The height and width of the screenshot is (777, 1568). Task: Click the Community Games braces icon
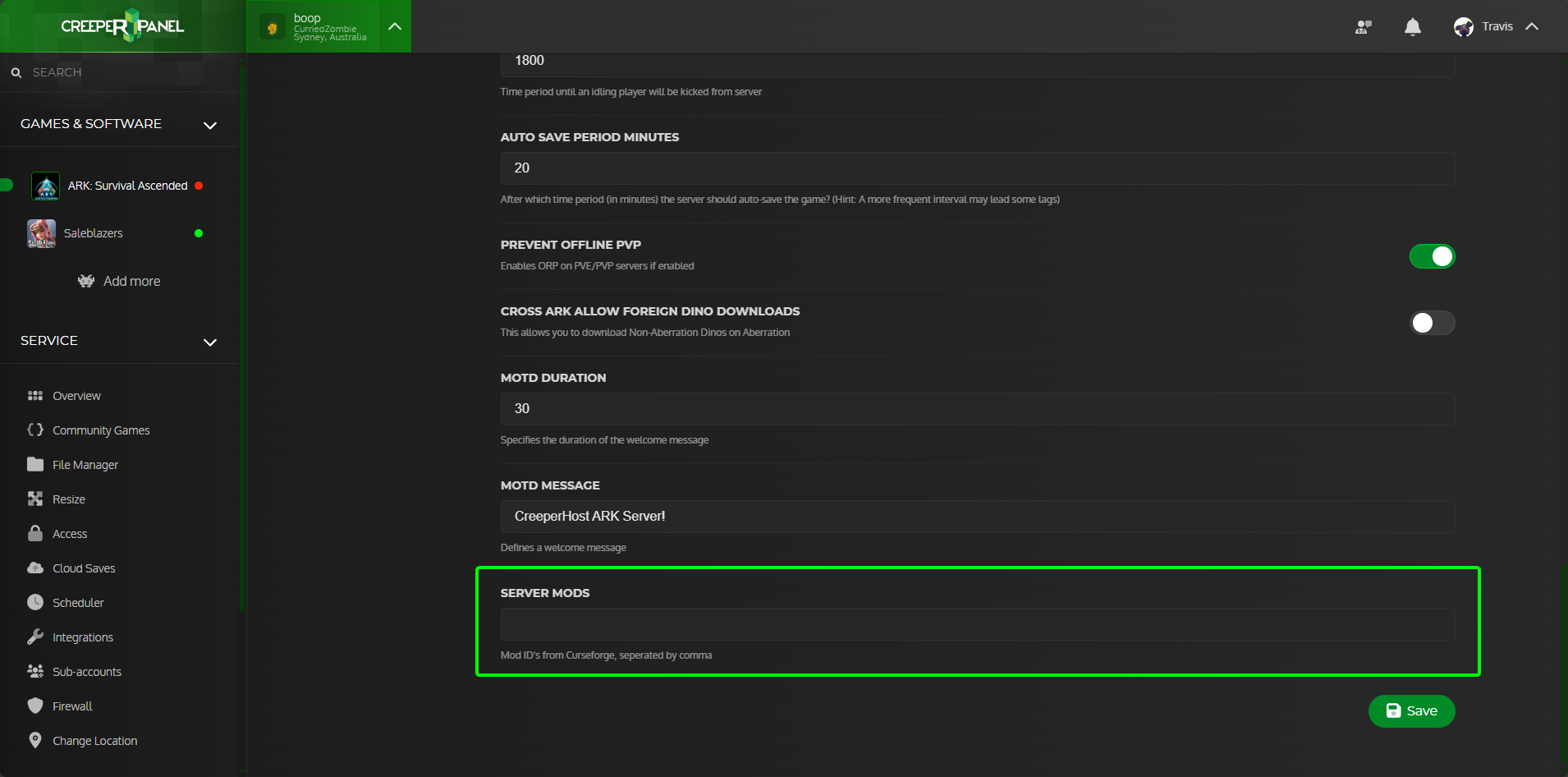(x=35, y=430)
